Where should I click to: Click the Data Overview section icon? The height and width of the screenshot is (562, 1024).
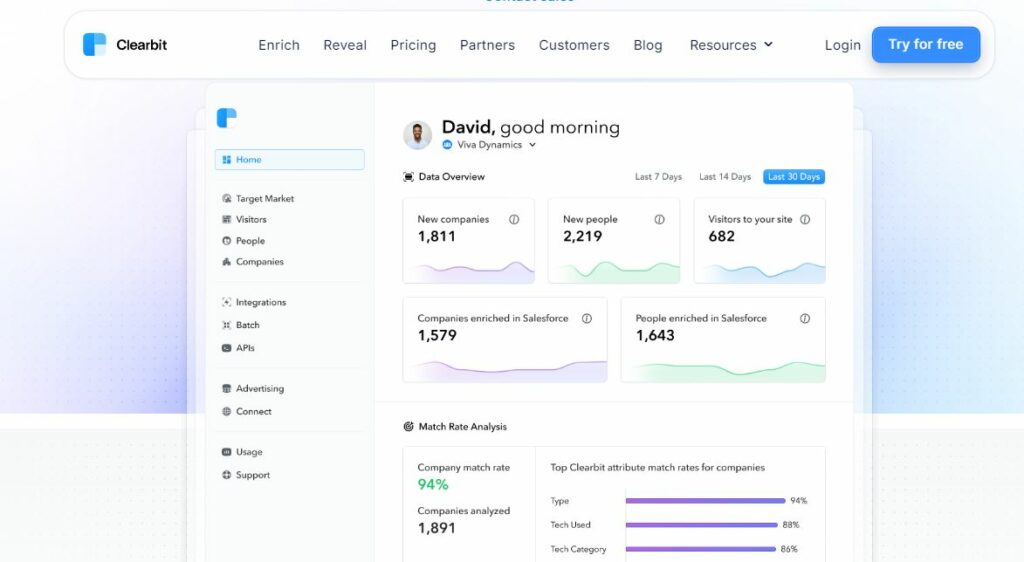tap(409, 177)
